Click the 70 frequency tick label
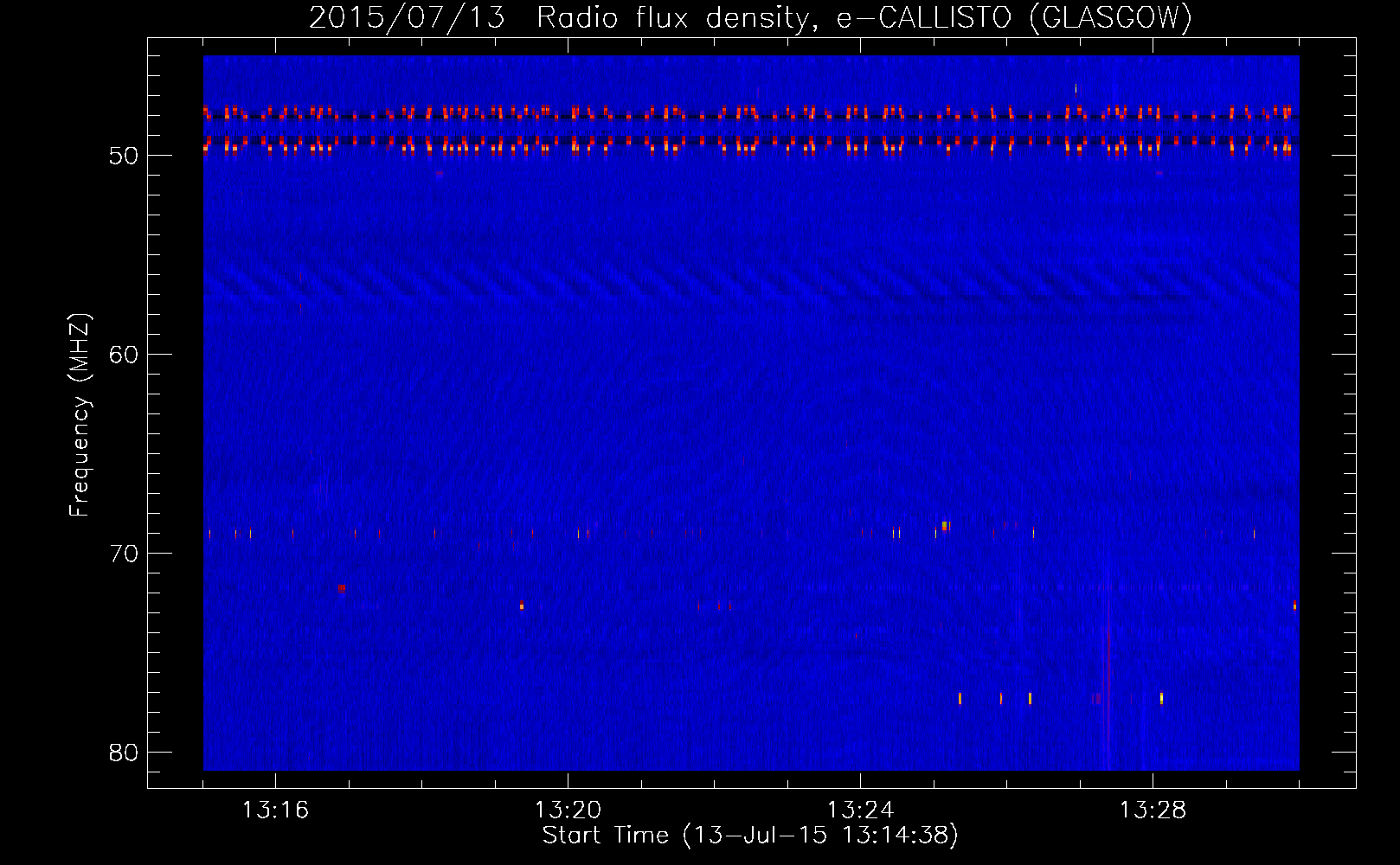 point(124,554)
